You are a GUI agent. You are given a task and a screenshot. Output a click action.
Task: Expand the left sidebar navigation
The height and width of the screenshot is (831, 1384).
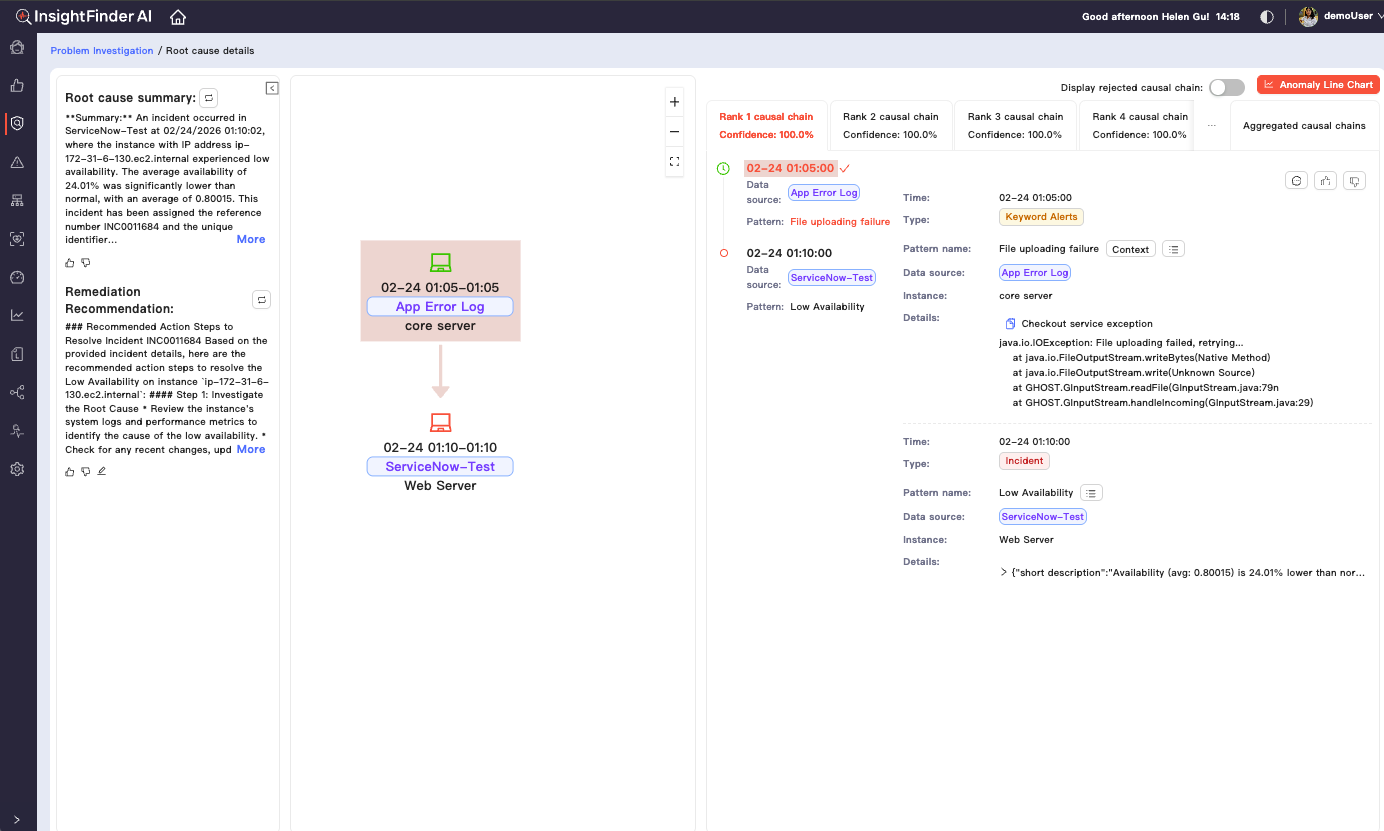(x=17, y=820)
